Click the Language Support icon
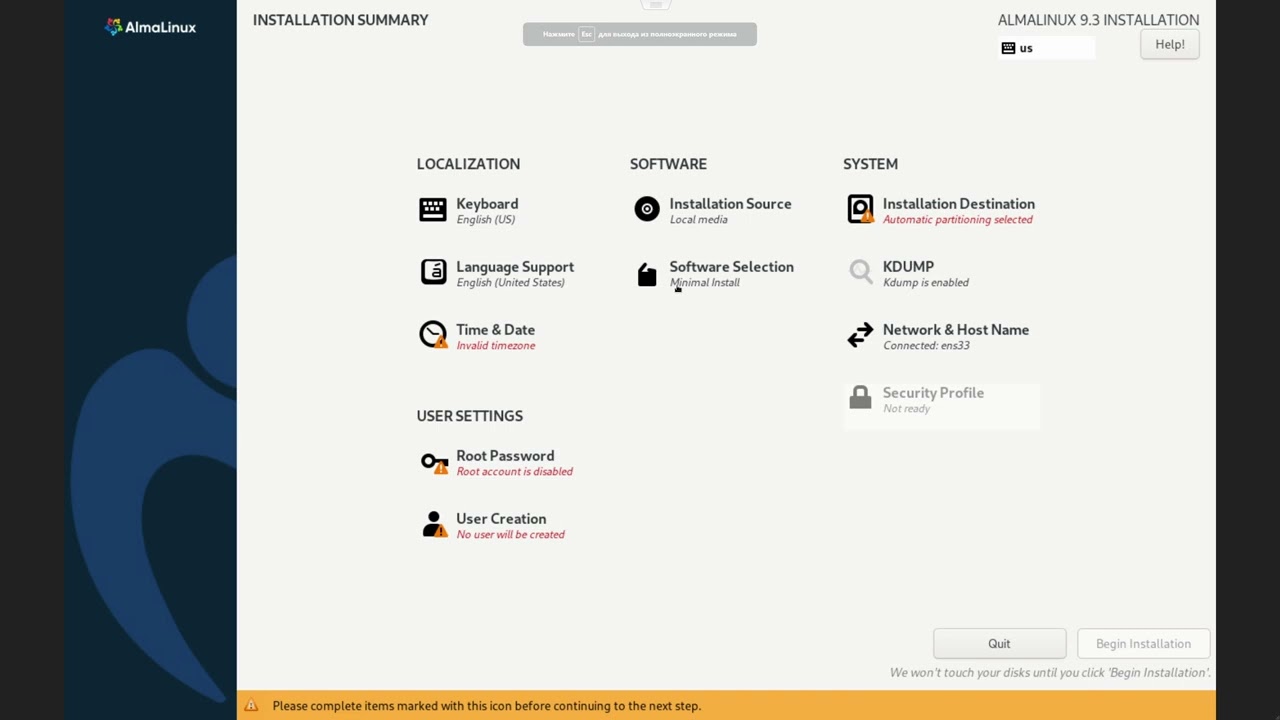This screenshot has width=1280, height=720. click(433, 272)
